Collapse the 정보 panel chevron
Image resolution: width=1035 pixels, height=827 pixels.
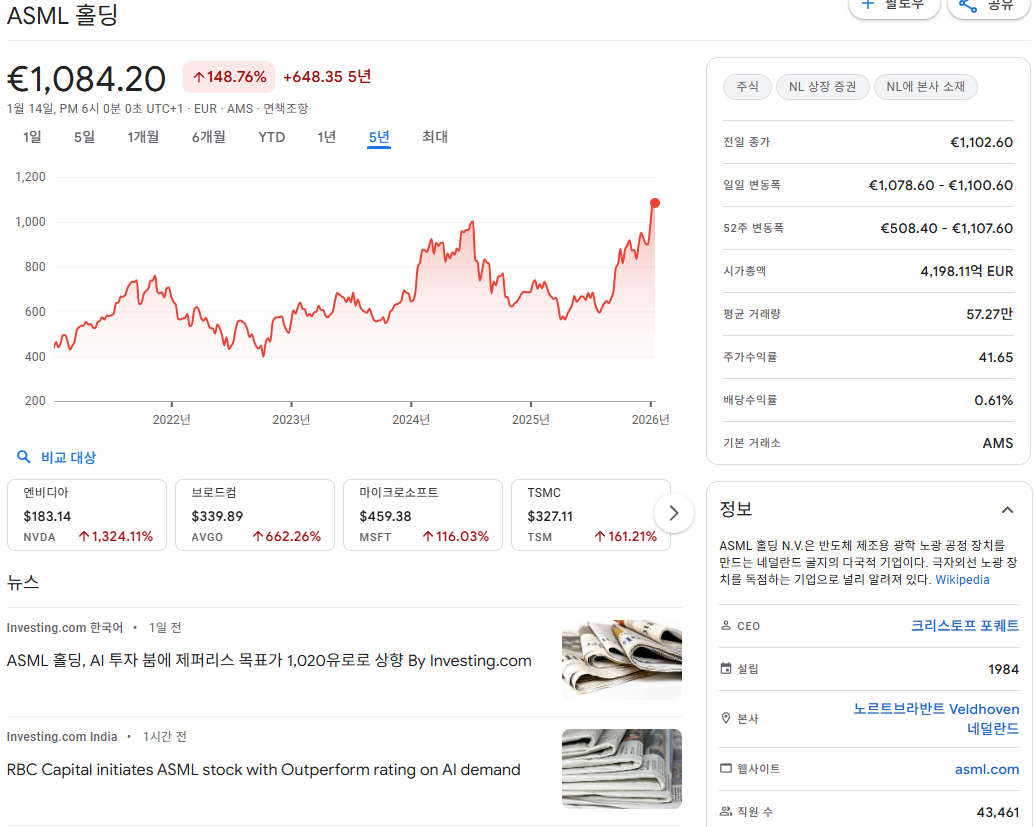pyautogui.click(x=1007, y=510)
